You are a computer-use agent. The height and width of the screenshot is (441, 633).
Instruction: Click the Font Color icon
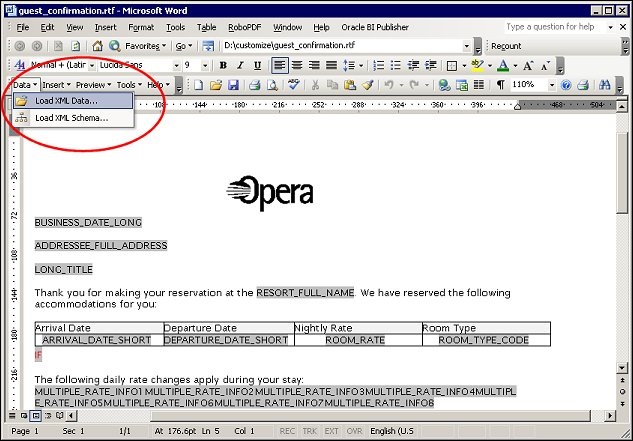click(x=502, y=65)
